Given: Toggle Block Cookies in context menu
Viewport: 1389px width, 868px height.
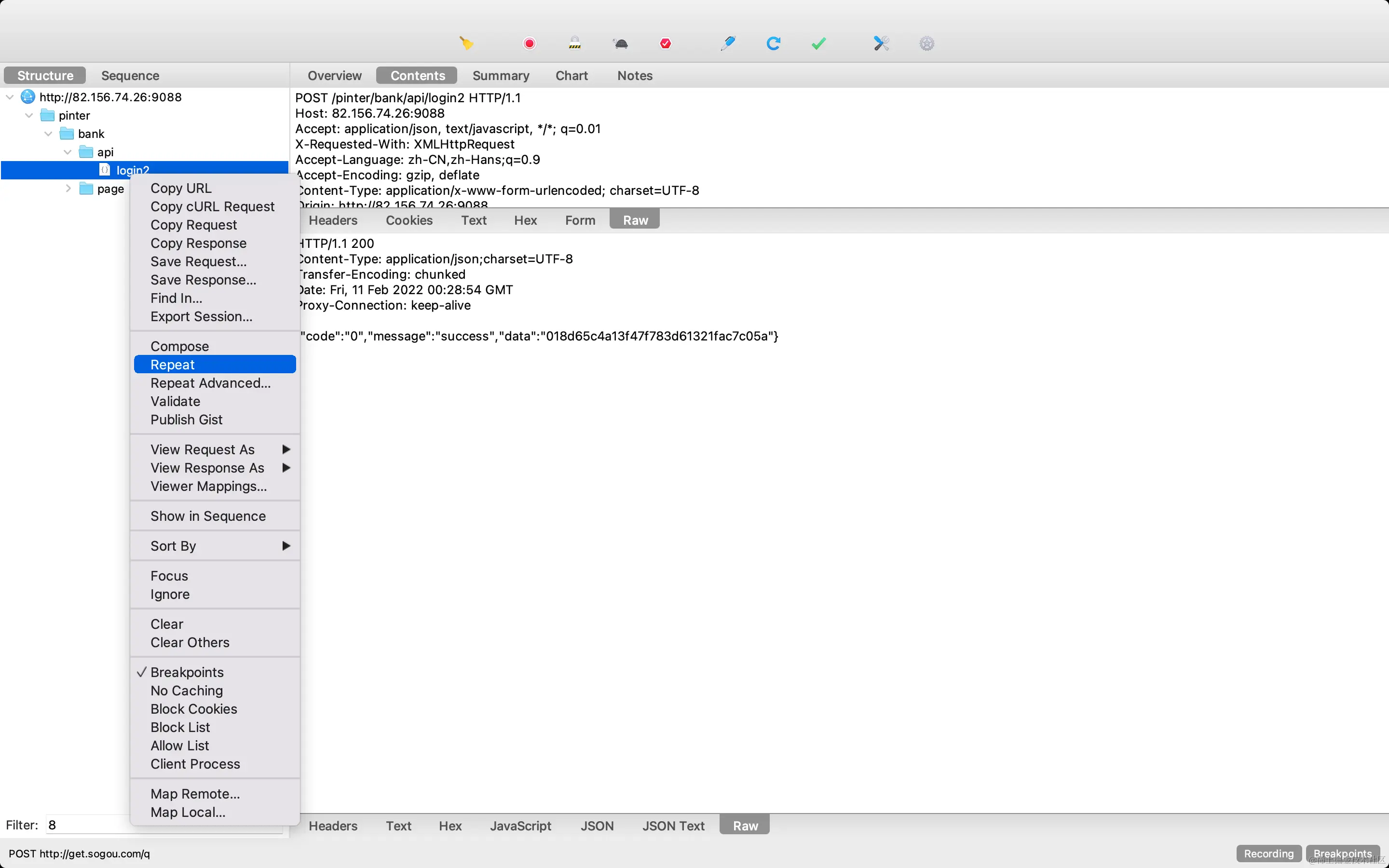Looking at the screenshot, I should [x=193, y=709].
